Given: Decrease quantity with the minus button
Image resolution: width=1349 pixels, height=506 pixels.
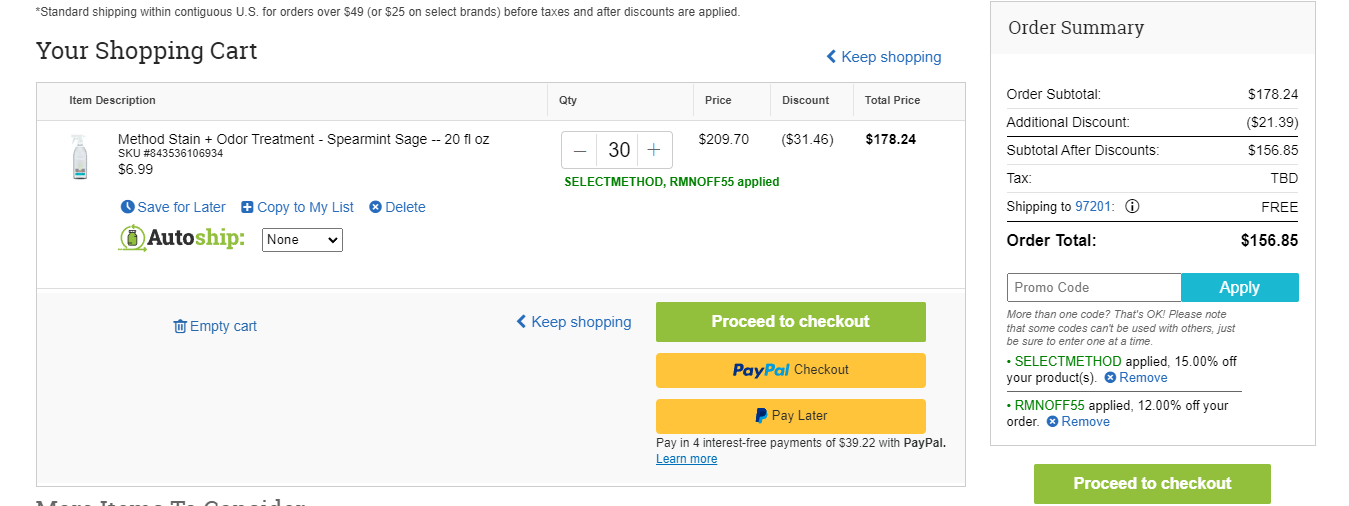Looking at the screenshot, I should [x=579, y=150].
